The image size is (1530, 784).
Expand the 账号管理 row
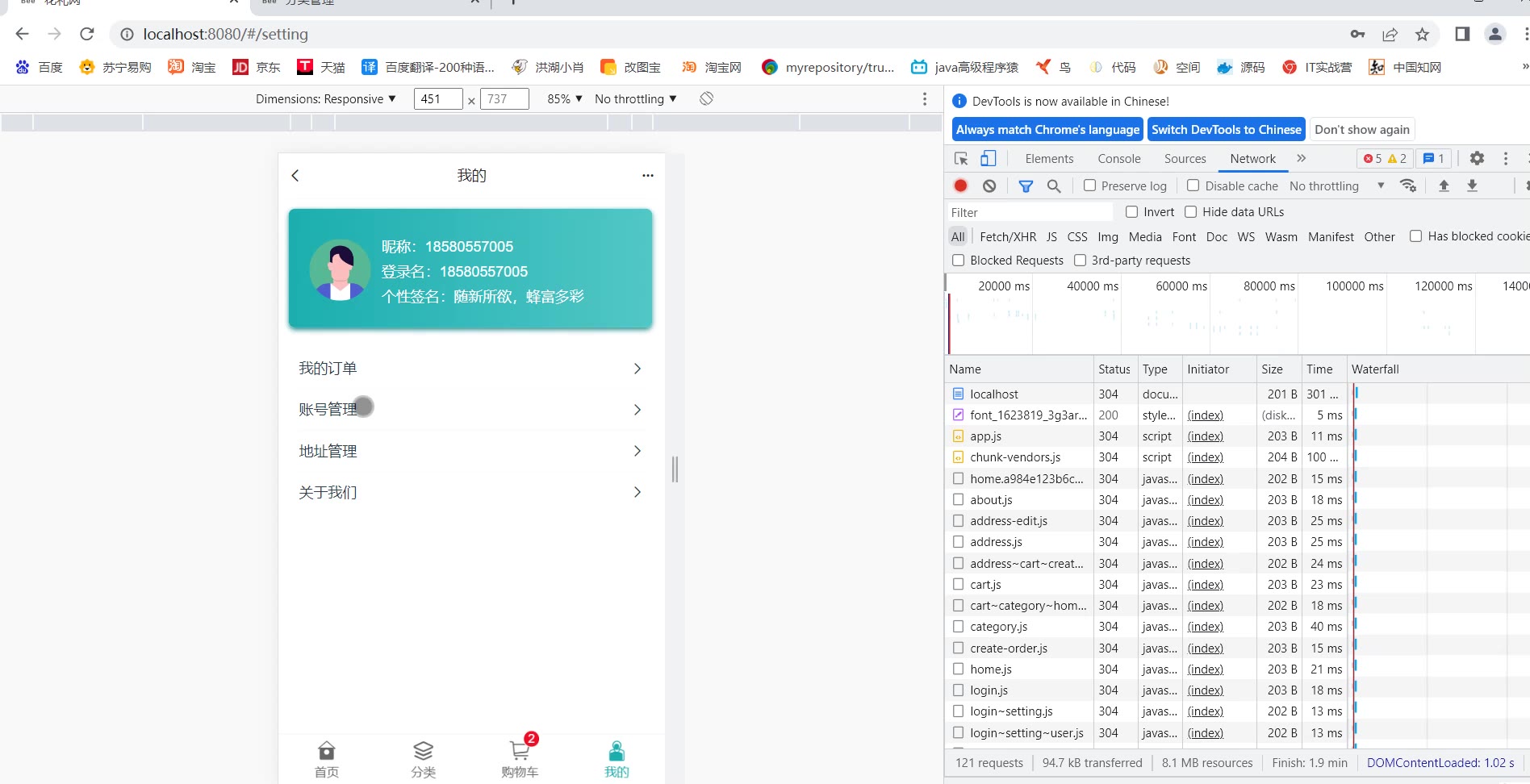click(470, 409)
